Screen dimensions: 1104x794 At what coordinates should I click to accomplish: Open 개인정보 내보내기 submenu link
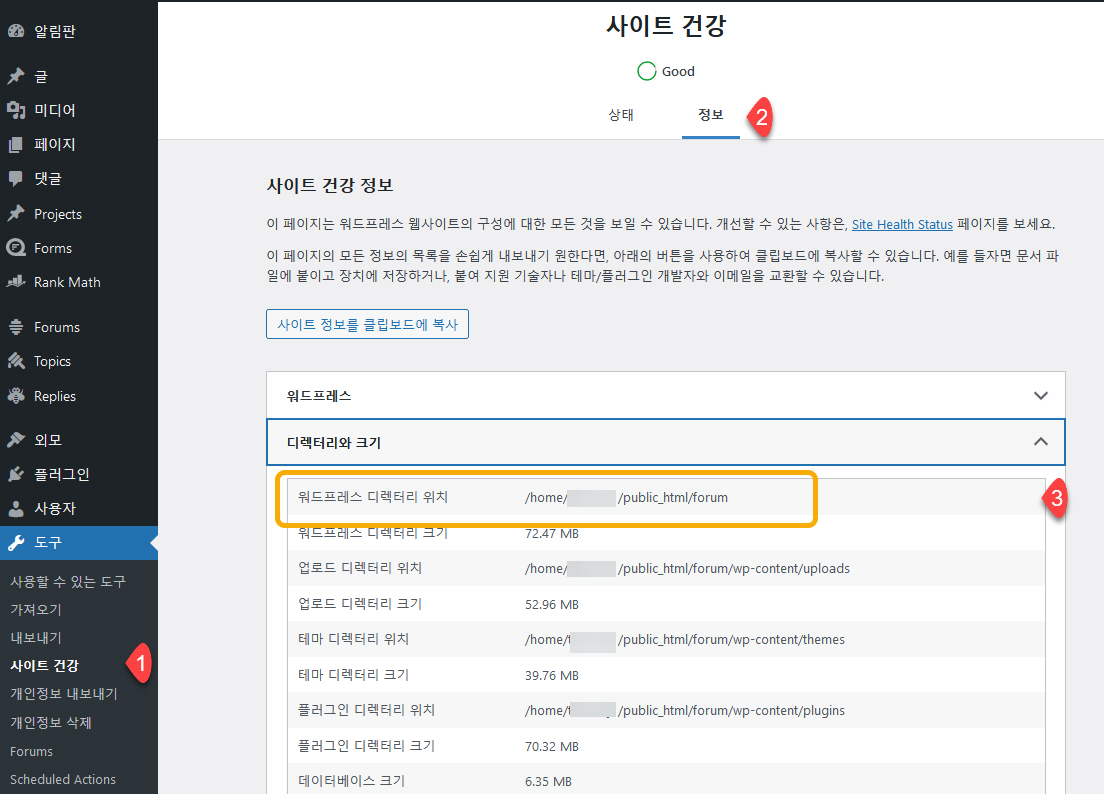[63, 694]
